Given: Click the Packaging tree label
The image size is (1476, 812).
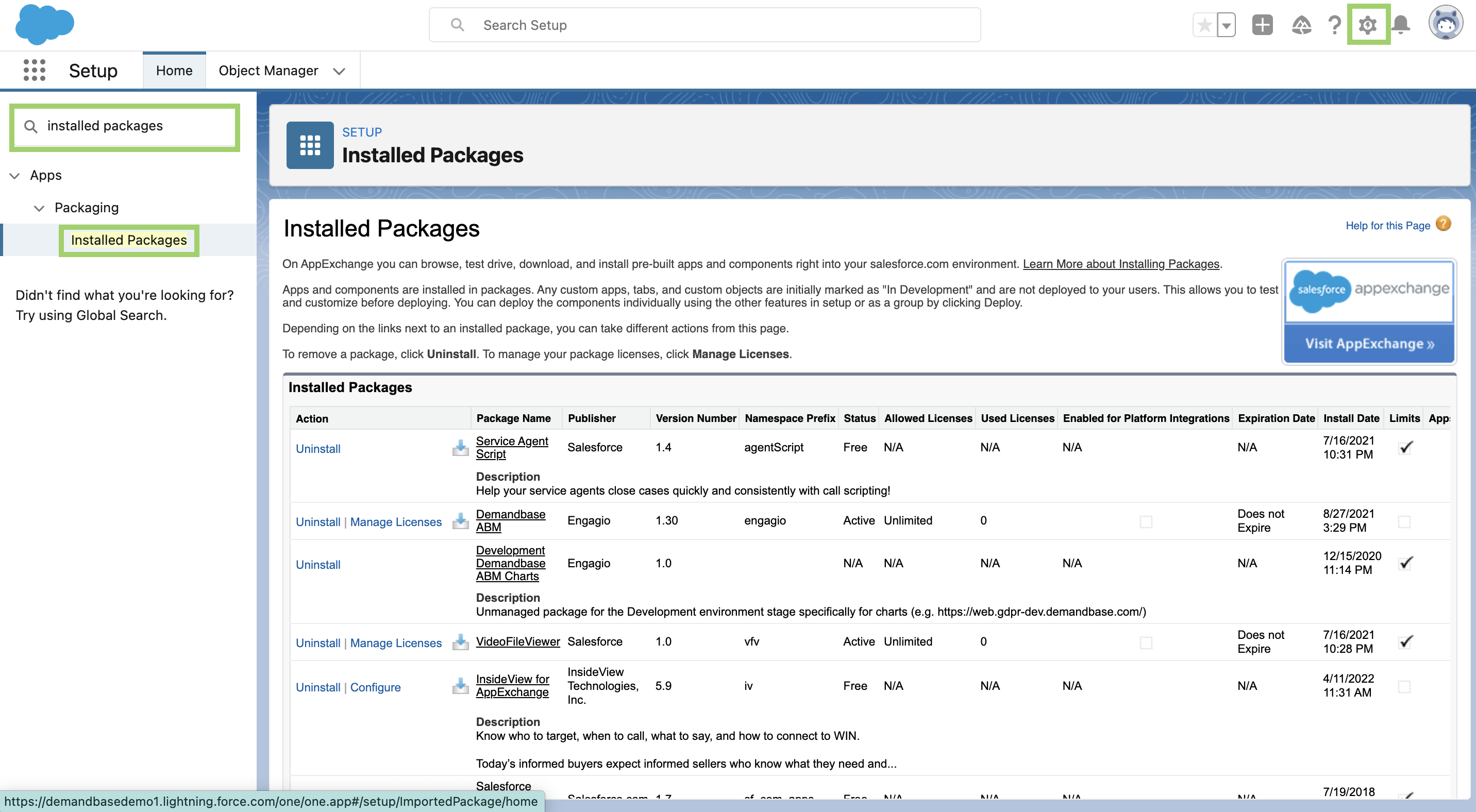Looking at the screenshot, I should tap(87, 207).
